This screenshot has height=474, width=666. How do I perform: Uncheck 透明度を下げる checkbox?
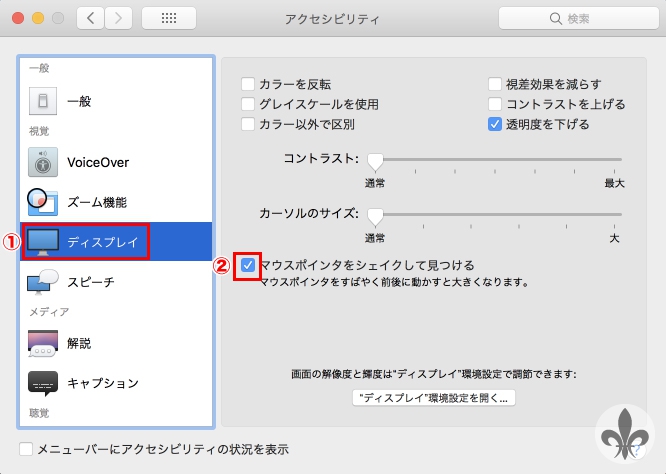(x=495, y=124)
